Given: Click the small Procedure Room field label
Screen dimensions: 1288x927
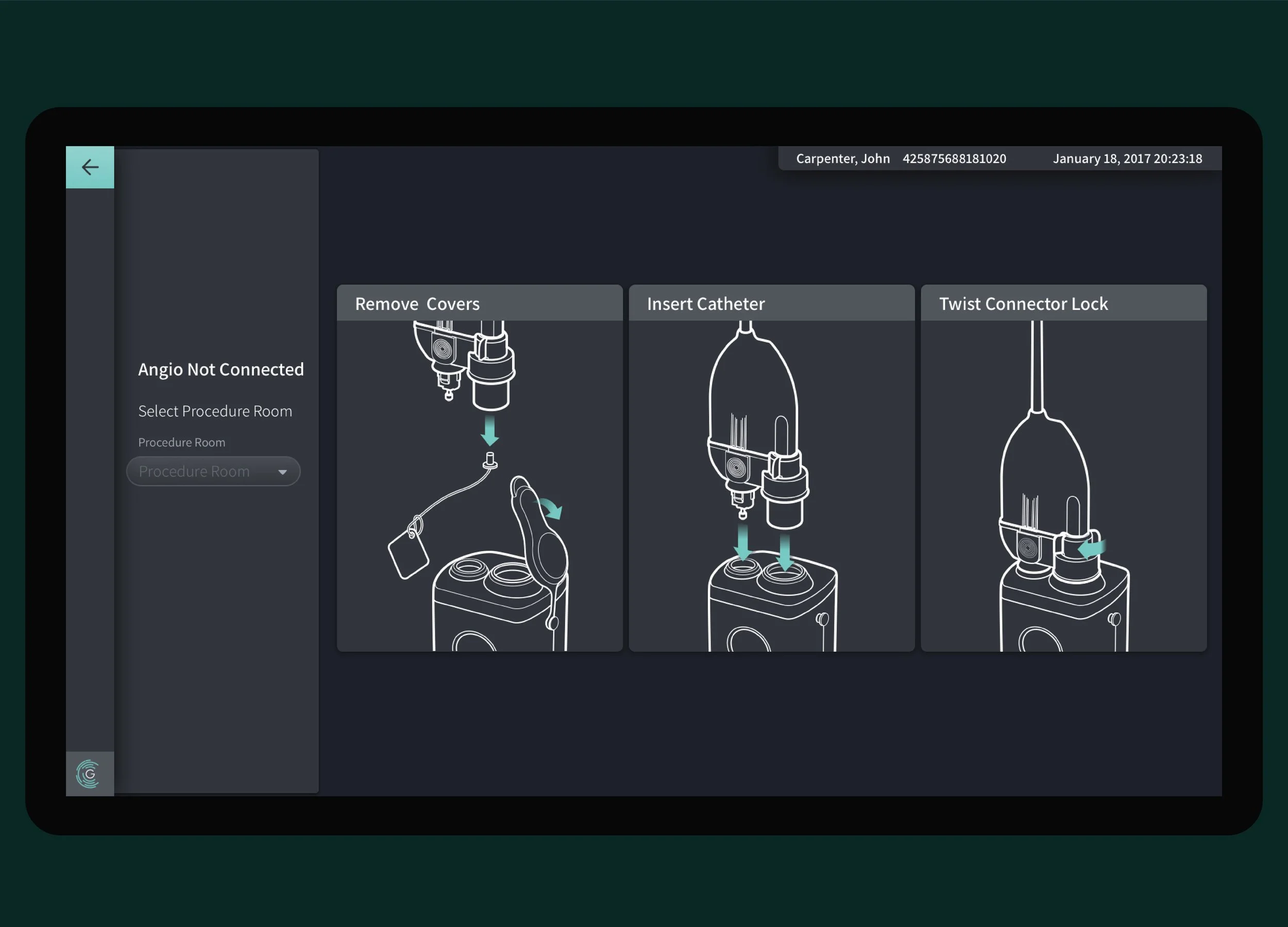Looking at the screenshot, I should click(x=182, y=442).
